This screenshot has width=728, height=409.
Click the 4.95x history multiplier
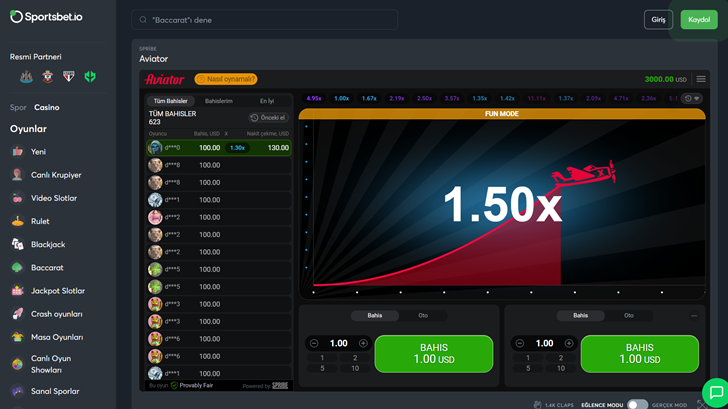click(314, 98)
